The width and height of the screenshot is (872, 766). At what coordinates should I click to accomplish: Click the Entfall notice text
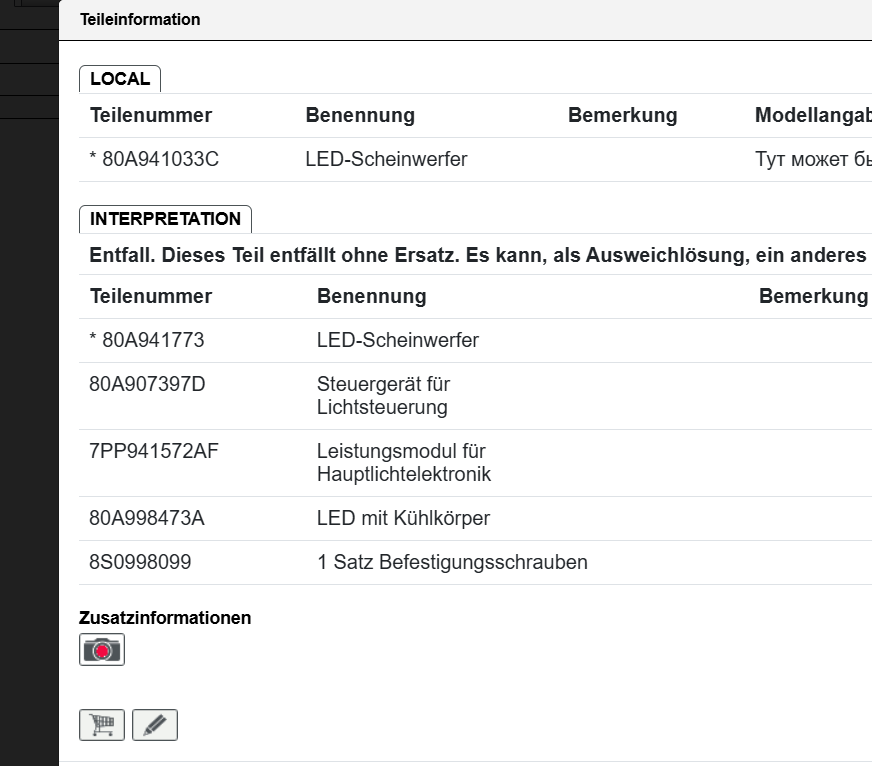click(480, 255)
